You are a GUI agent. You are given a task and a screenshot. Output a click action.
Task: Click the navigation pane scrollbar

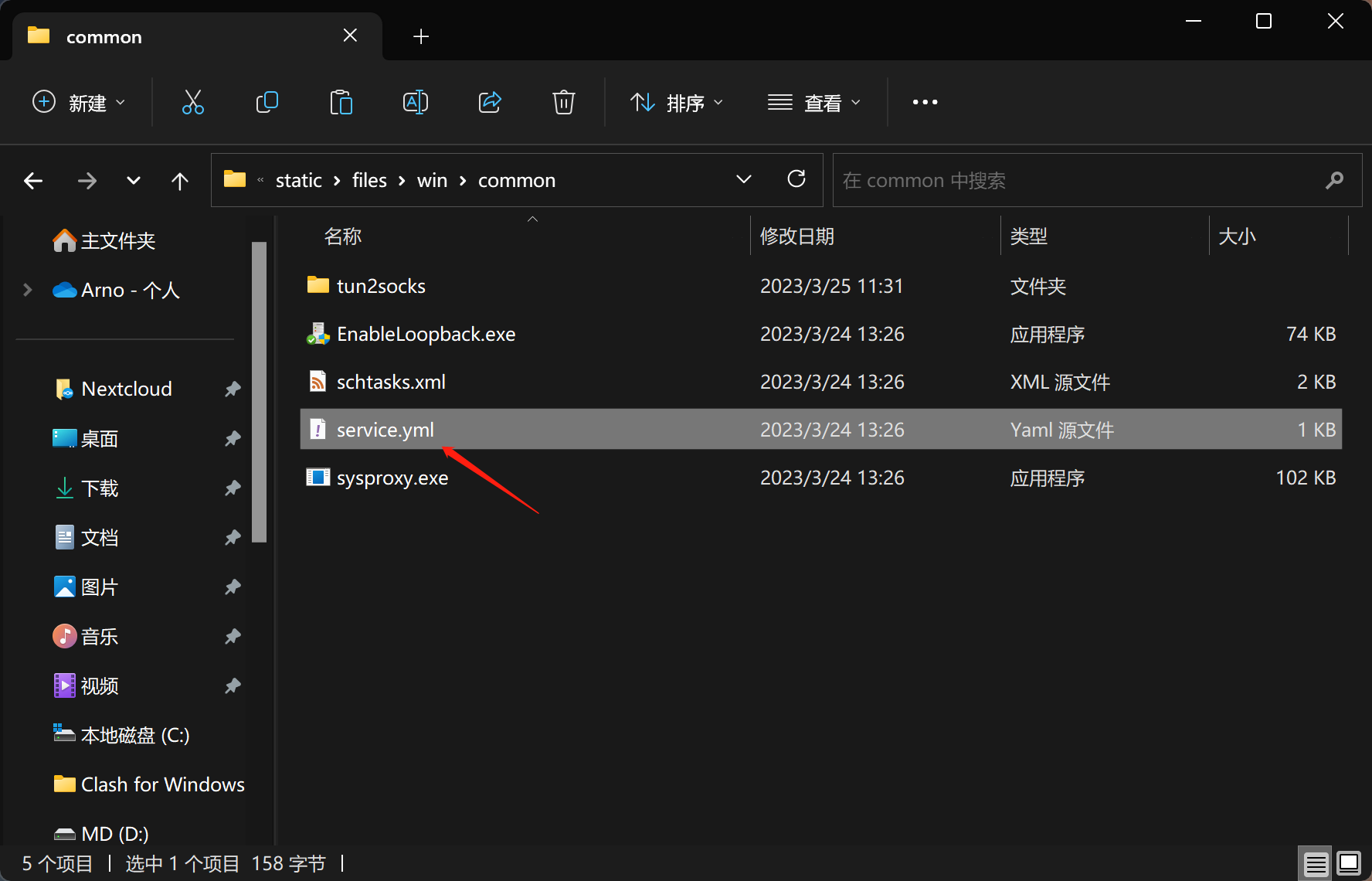pos(259,392)
